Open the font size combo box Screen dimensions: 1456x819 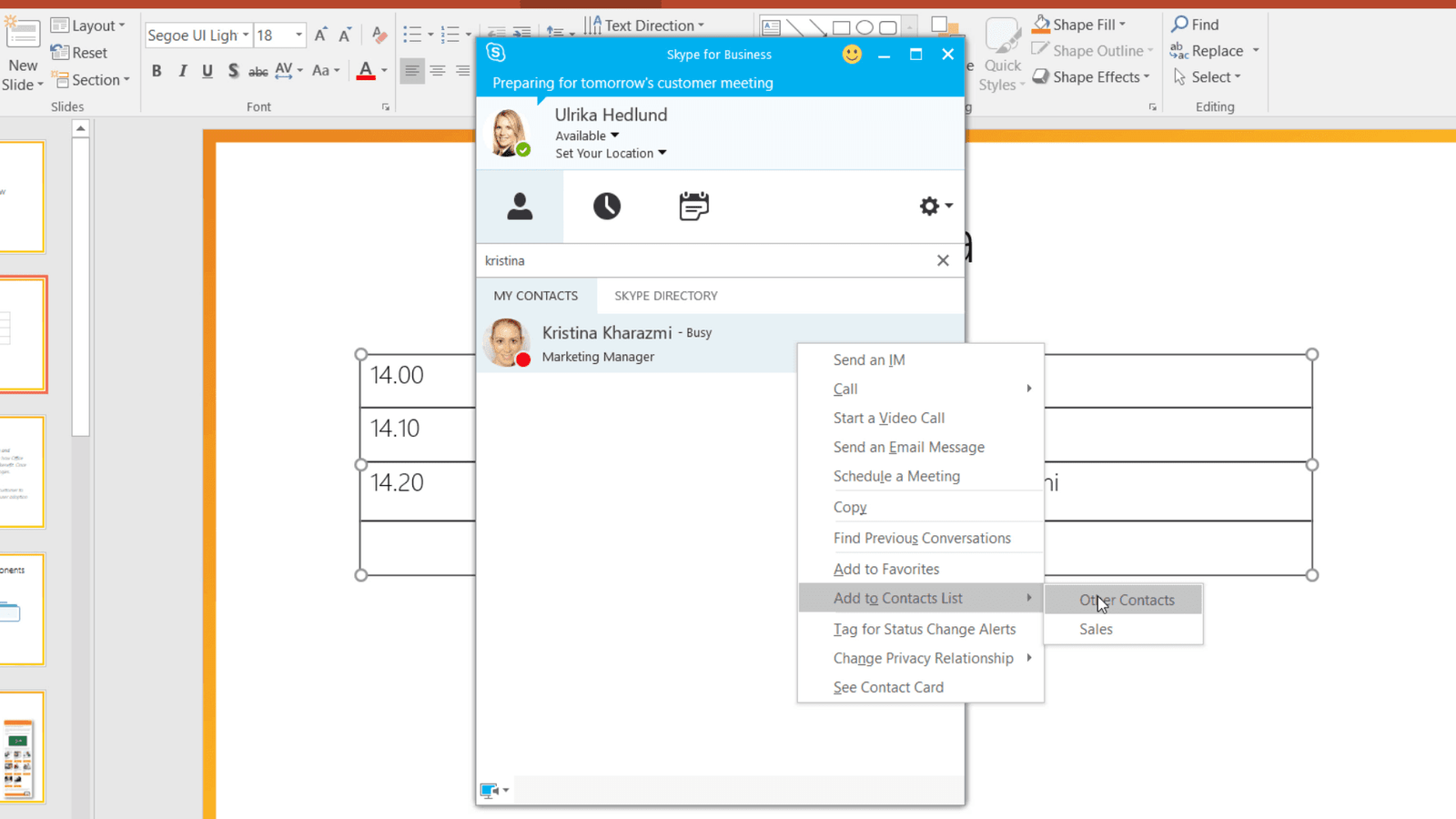click(279, 35)
